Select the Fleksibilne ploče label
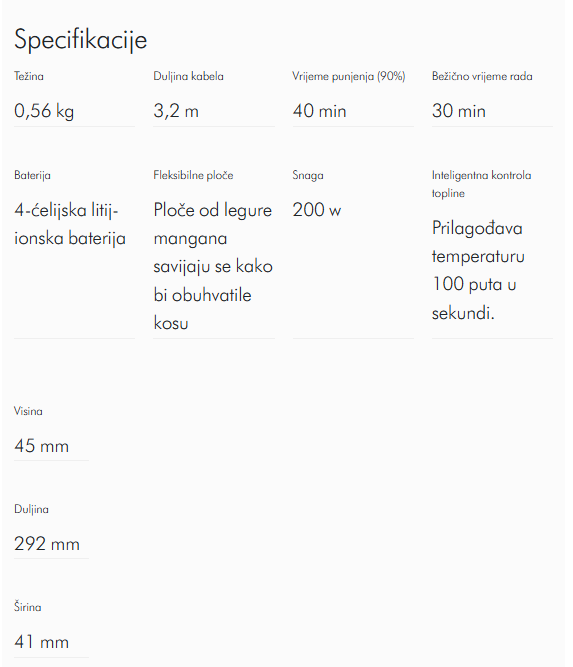Image resolution: width=573 pixels, height=667 pixels. coord(193,175)
